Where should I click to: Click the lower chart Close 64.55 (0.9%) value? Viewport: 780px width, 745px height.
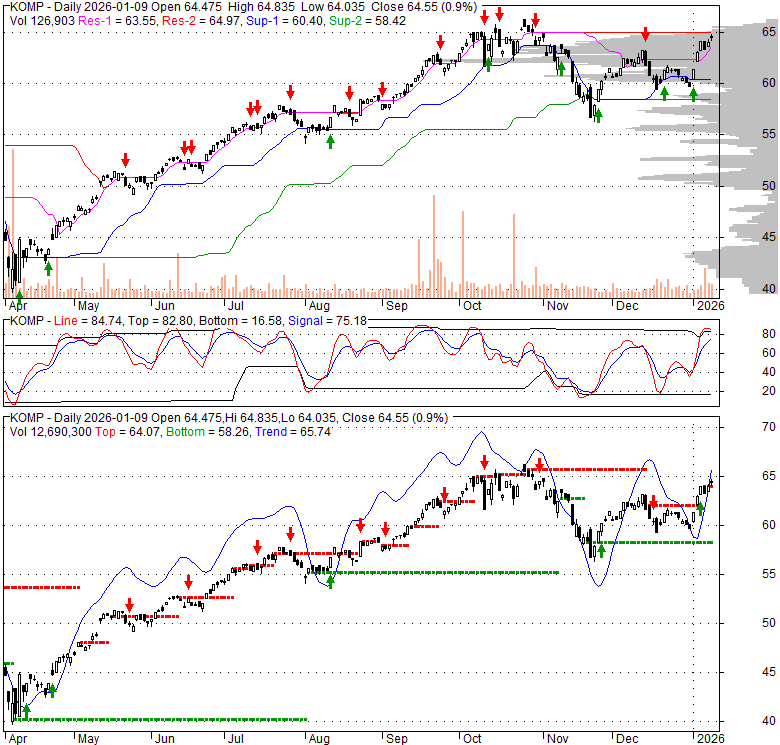pyautogui.click(x=395, y=418)
